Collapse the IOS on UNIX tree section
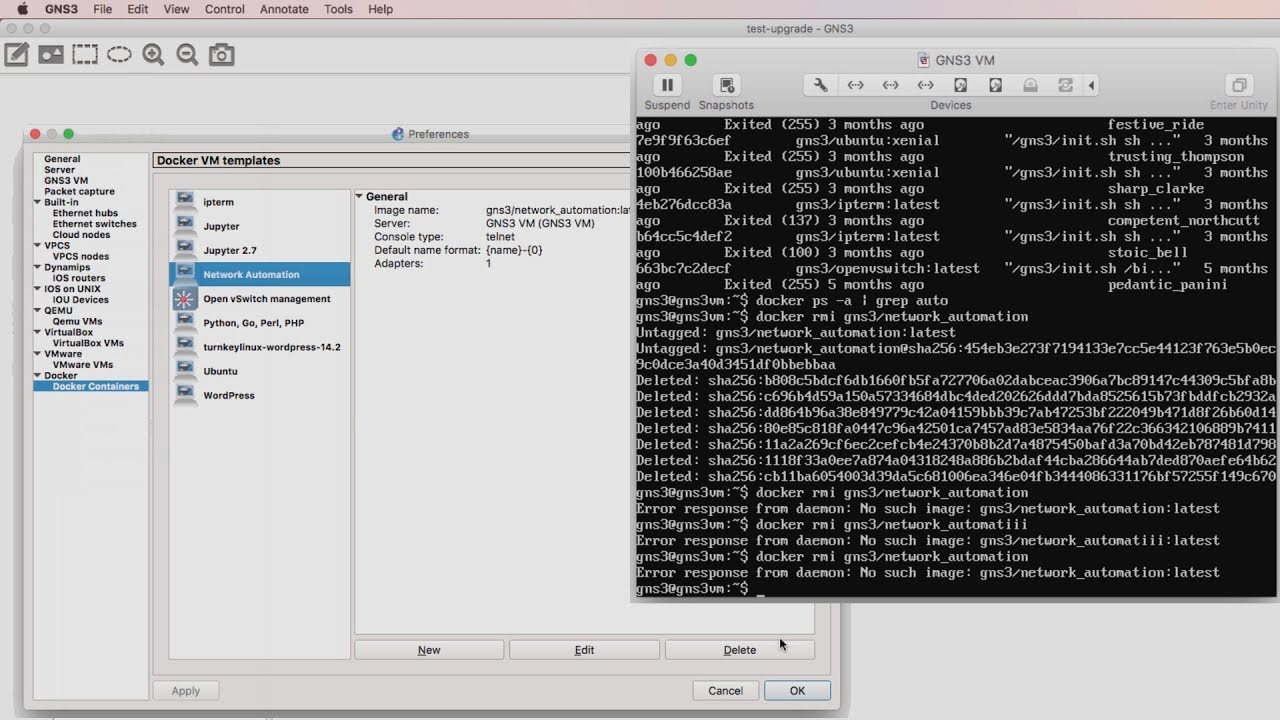The image size is (1280, 720). [38, 289]
